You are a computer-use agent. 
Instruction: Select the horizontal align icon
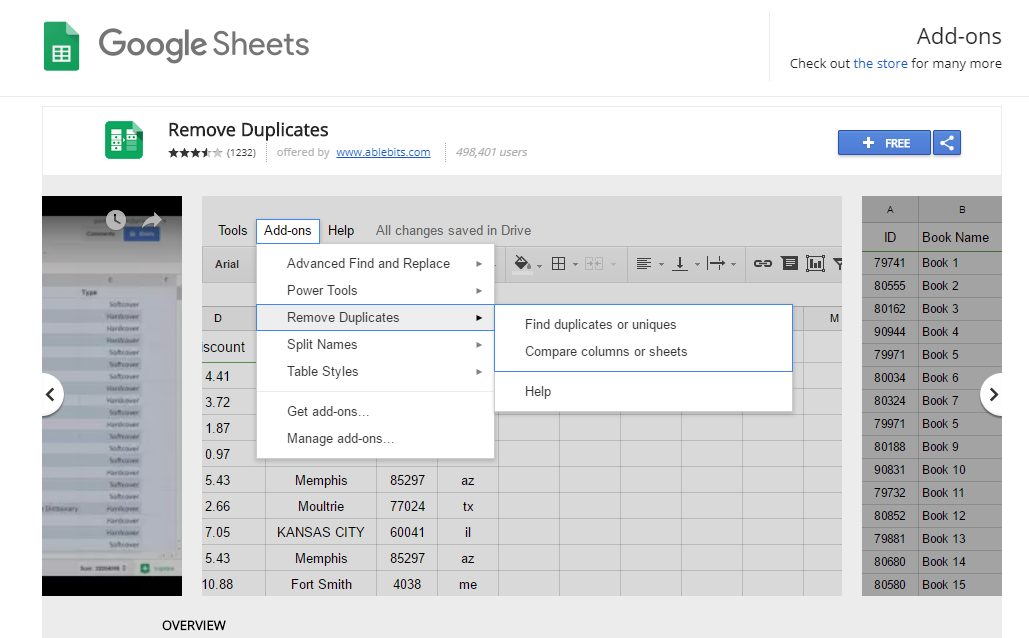point(645,264)
